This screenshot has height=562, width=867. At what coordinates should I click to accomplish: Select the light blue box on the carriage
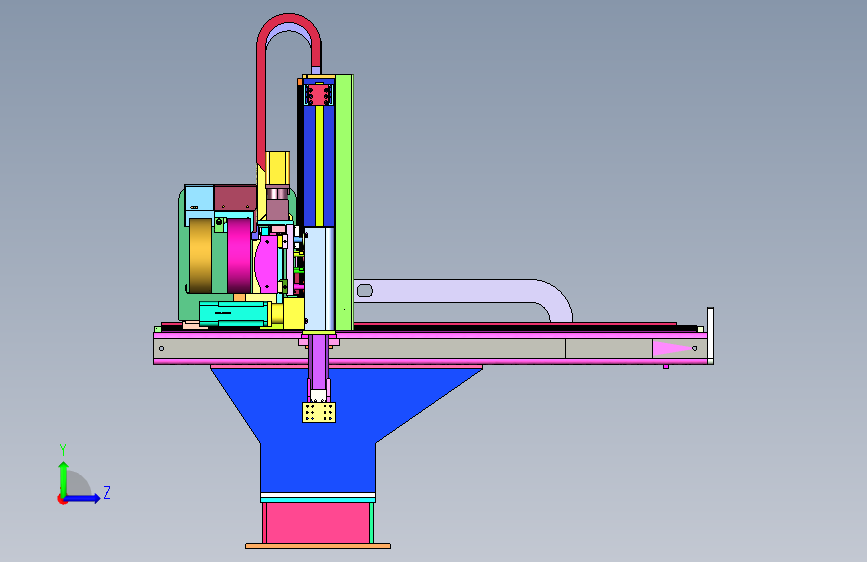point(199,198)
